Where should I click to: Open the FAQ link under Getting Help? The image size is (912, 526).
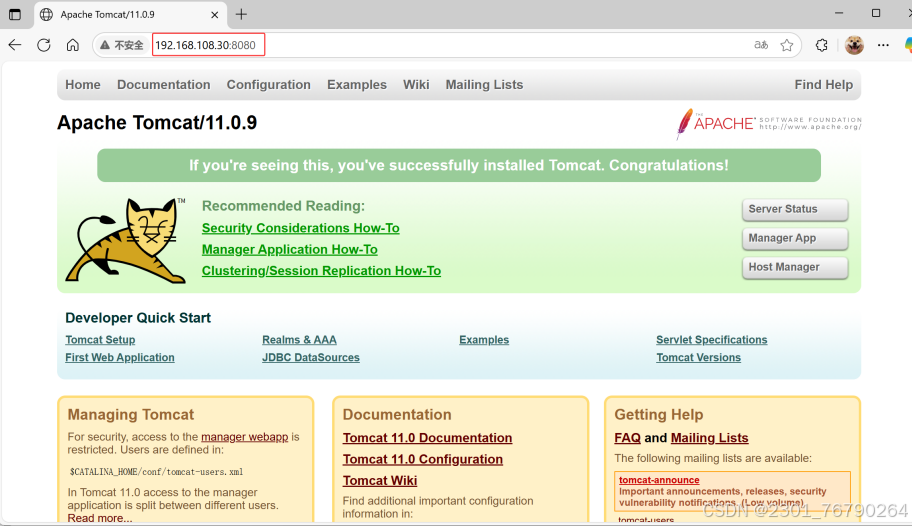click(628, 438)
